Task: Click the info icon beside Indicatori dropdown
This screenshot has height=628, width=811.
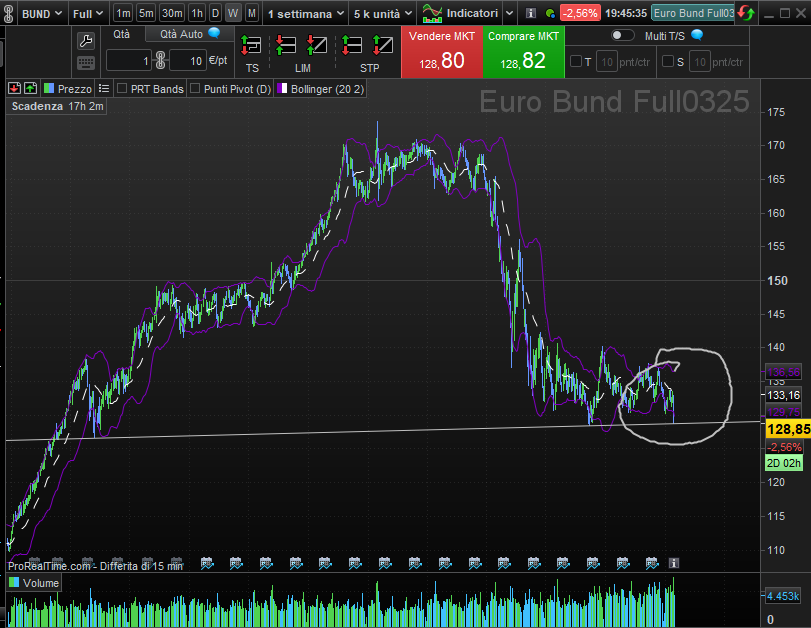Action: tap(530, 14)
